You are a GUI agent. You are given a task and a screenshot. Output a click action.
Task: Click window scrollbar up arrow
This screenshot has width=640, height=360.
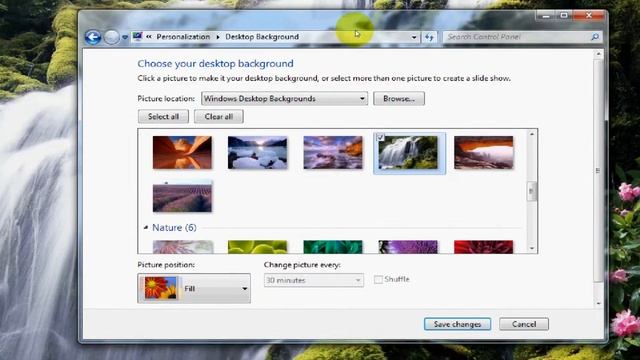(598, 54)
